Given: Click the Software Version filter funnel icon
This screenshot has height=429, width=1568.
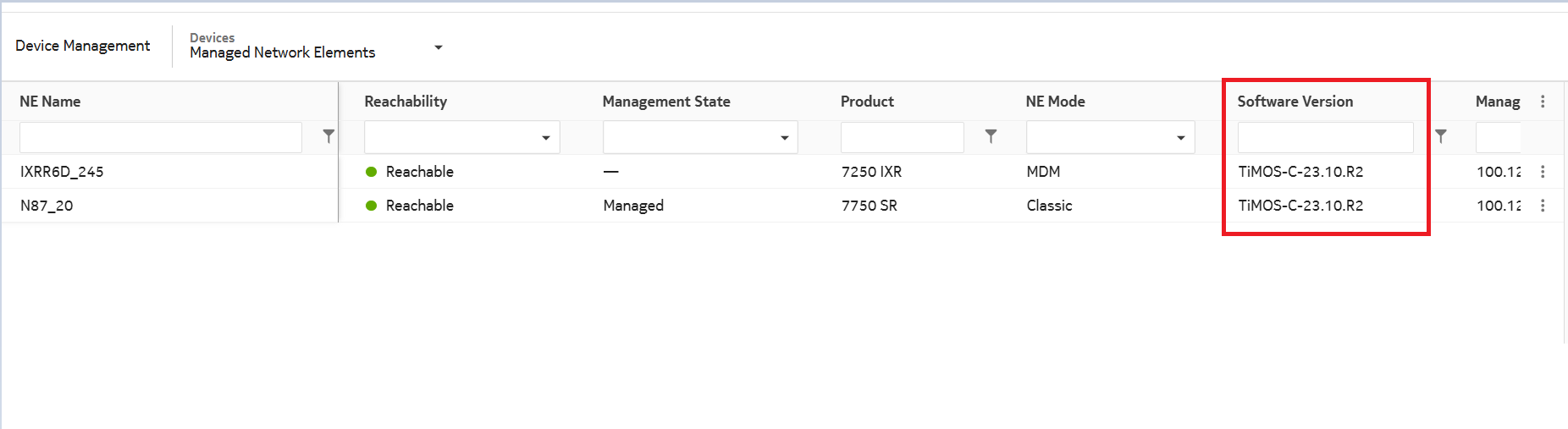Looking at the screenshot, I should click(1441, 135).
